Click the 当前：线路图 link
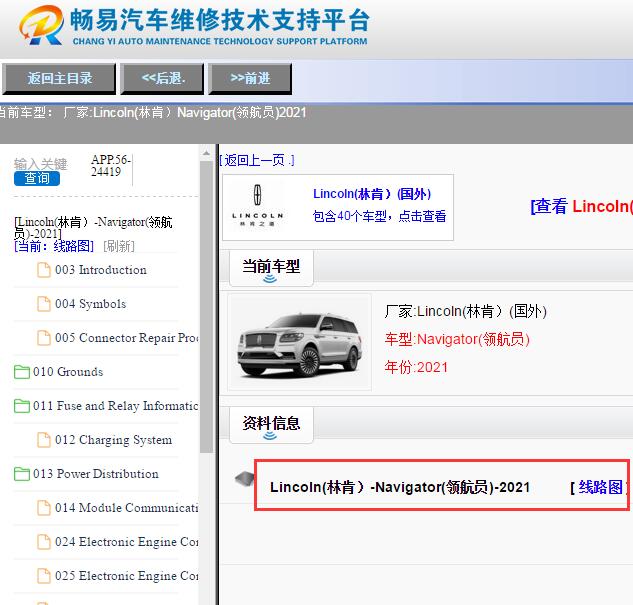 [x=54, y=246]
